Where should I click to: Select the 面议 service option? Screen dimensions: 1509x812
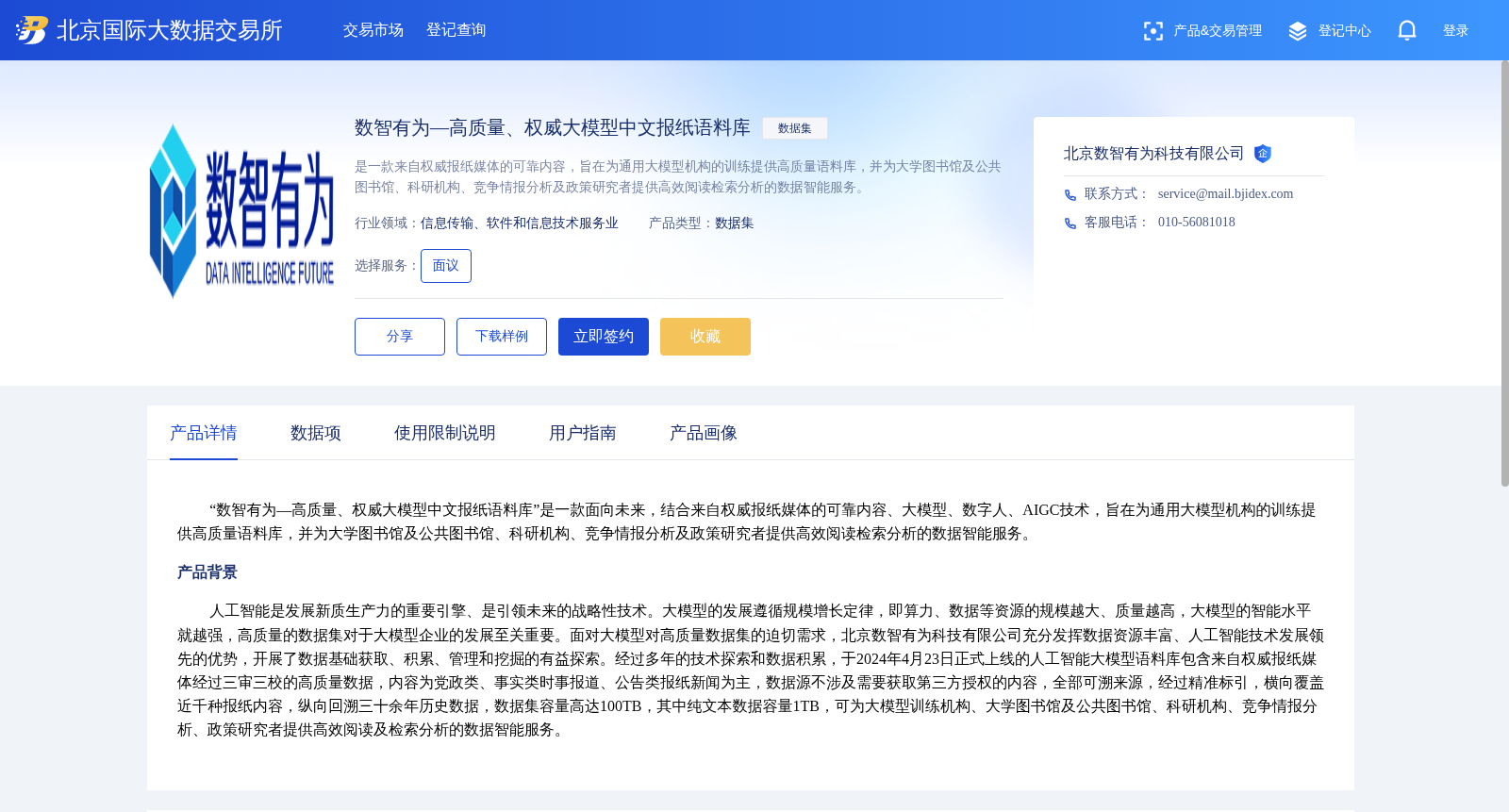click(x=446, y=266)
